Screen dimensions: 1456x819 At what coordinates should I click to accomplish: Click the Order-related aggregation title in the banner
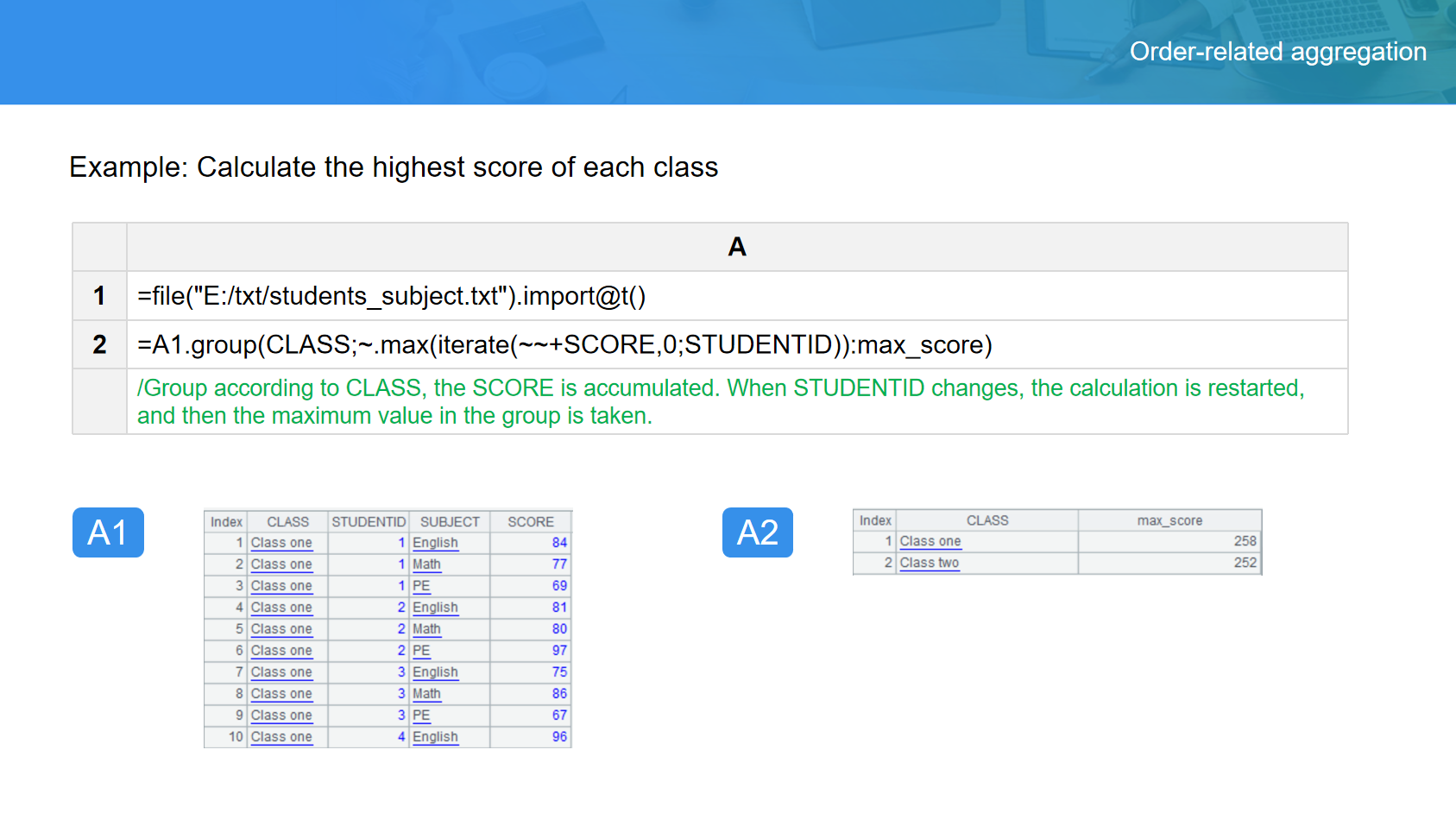click(1277, 52)
